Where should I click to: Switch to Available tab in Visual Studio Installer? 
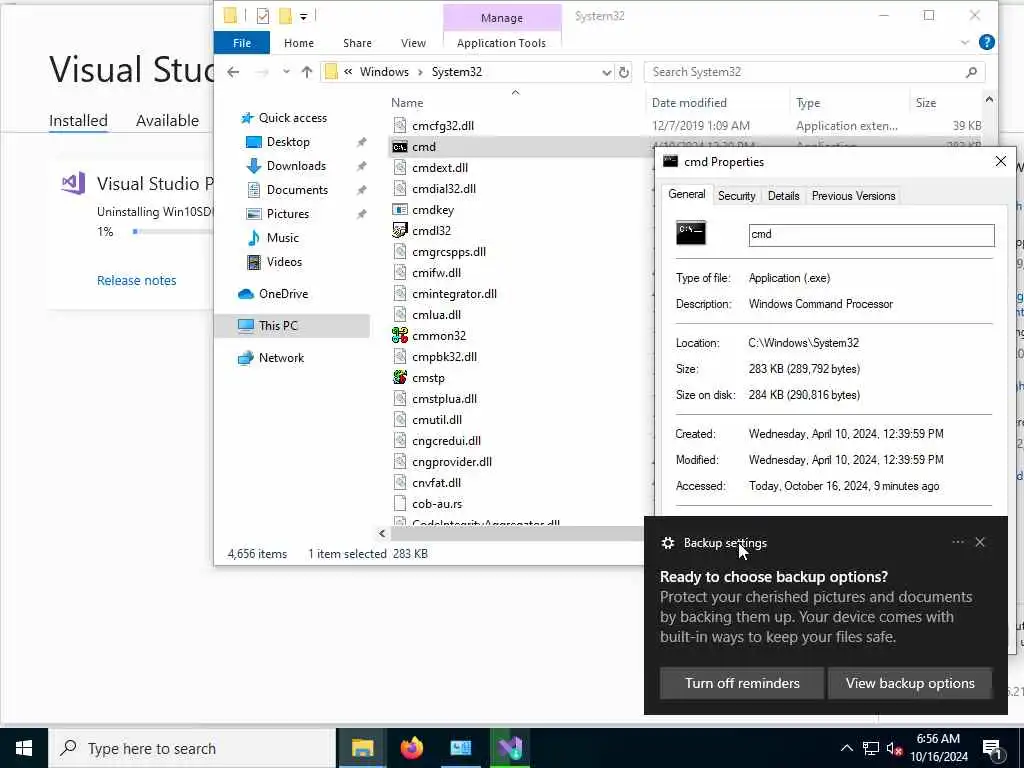[x=167, y=121]
